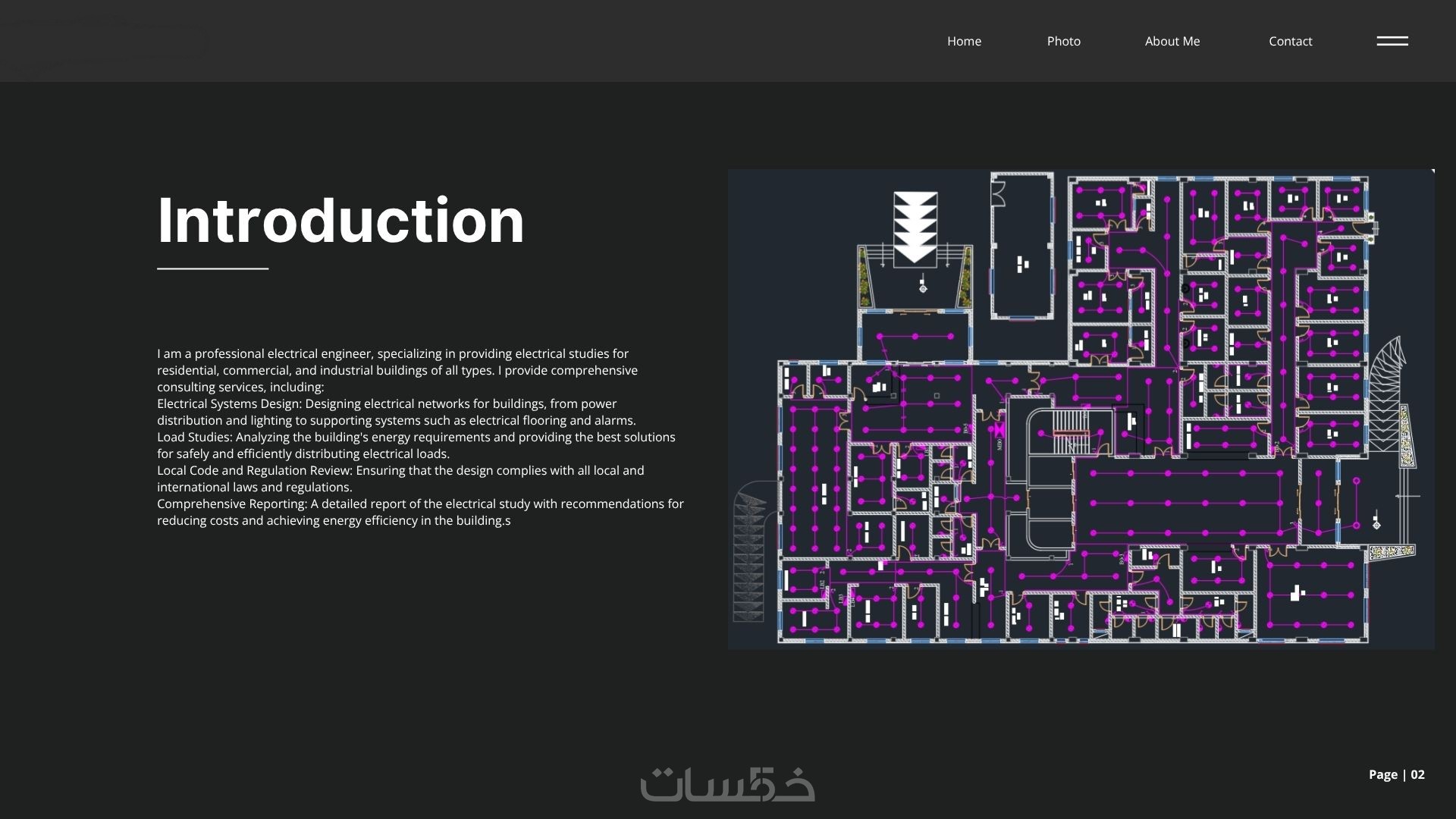Click the curved fan staircase on right edge
This screenshot has width=1456, height=819.
click(x=1386, y=394)
